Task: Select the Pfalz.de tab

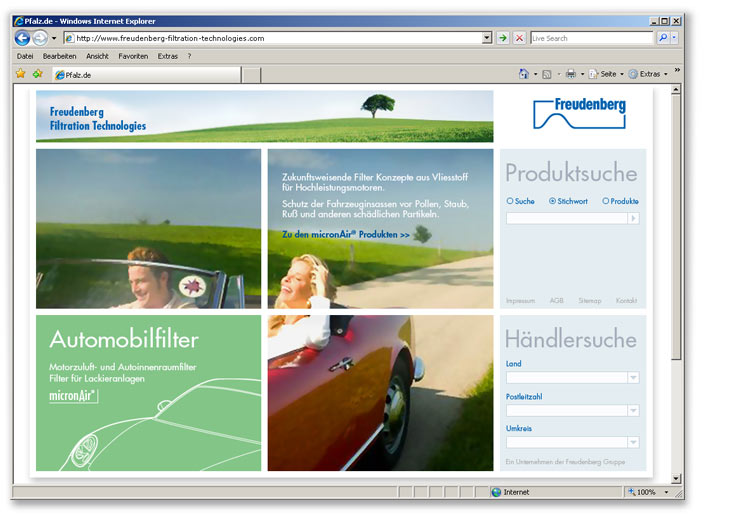Action: pyautogui.click(x=146, y=75)
